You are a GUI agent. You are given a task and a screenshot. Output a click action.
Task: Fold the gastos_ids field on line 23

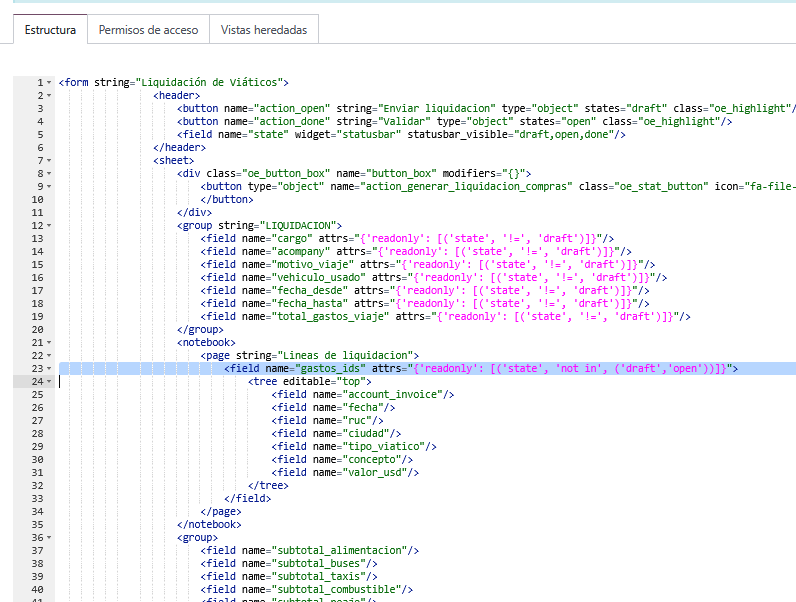(x=50, y=368)
